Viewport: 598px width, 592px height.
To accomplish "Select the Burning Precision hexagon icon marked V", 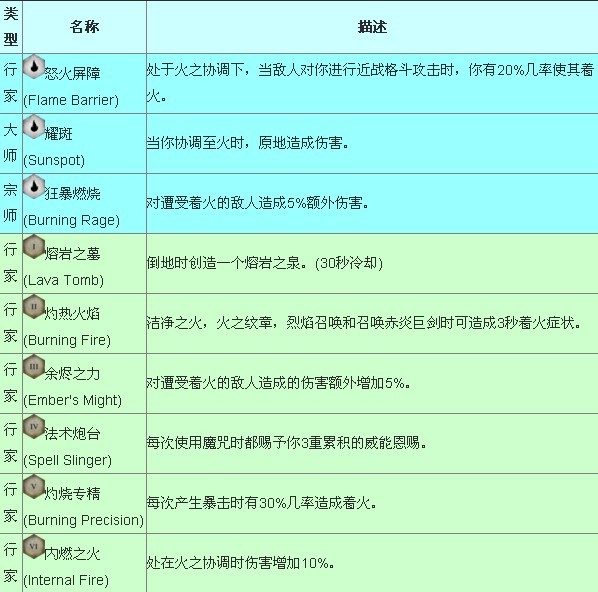I will [x=34, y=486].
